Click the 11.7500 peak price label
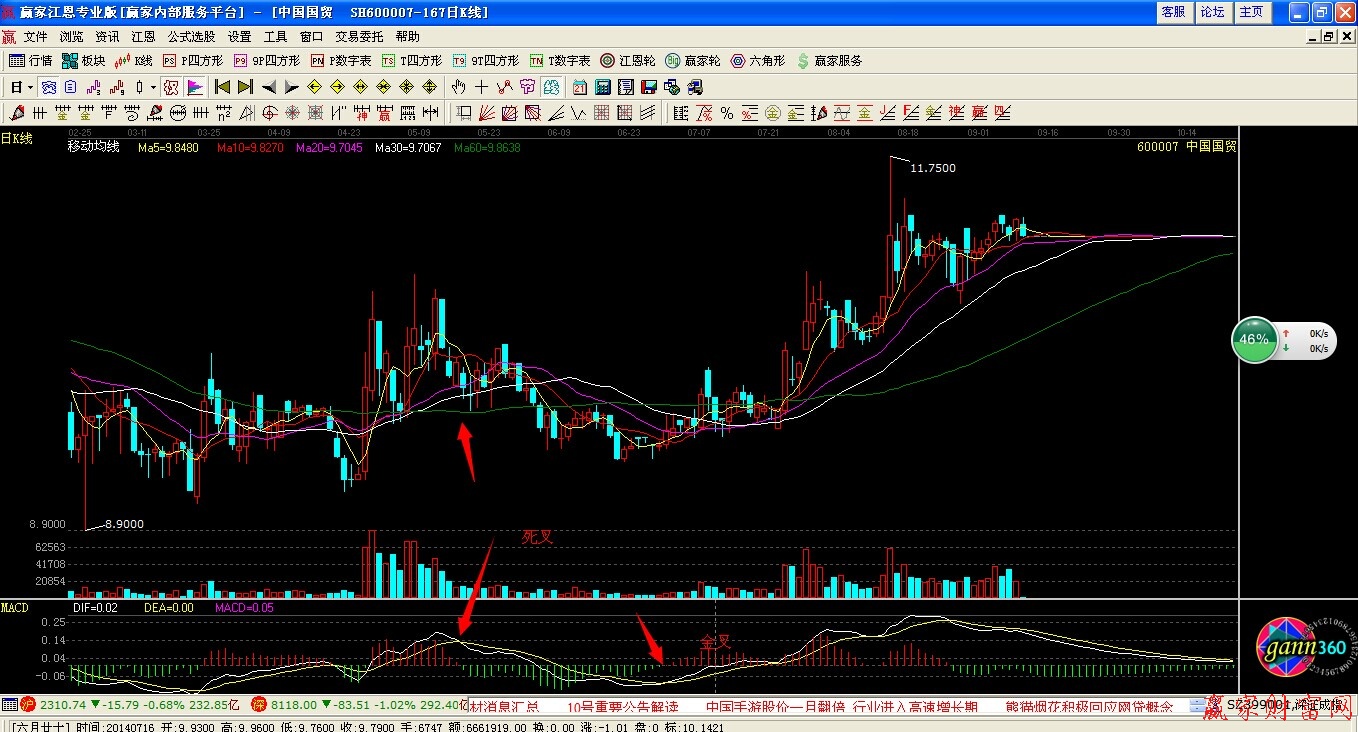1358x732 pixels. (x=932, y=168)
